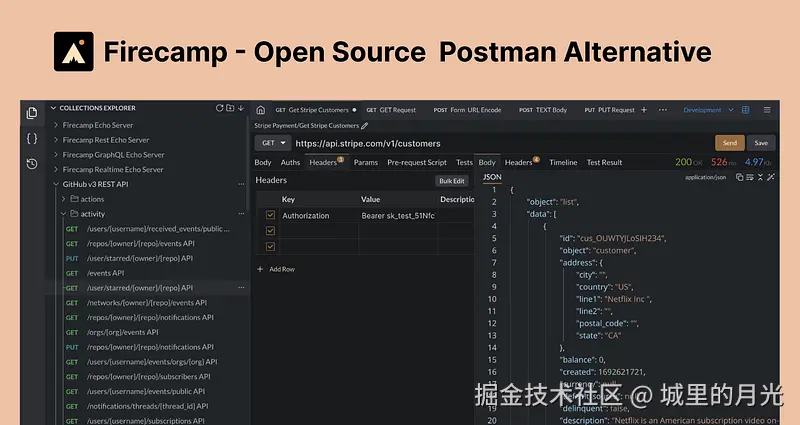The image size is (800, 425).
Task: Uncheck the Authorization header checkbox
Action: tap(270, 215)
